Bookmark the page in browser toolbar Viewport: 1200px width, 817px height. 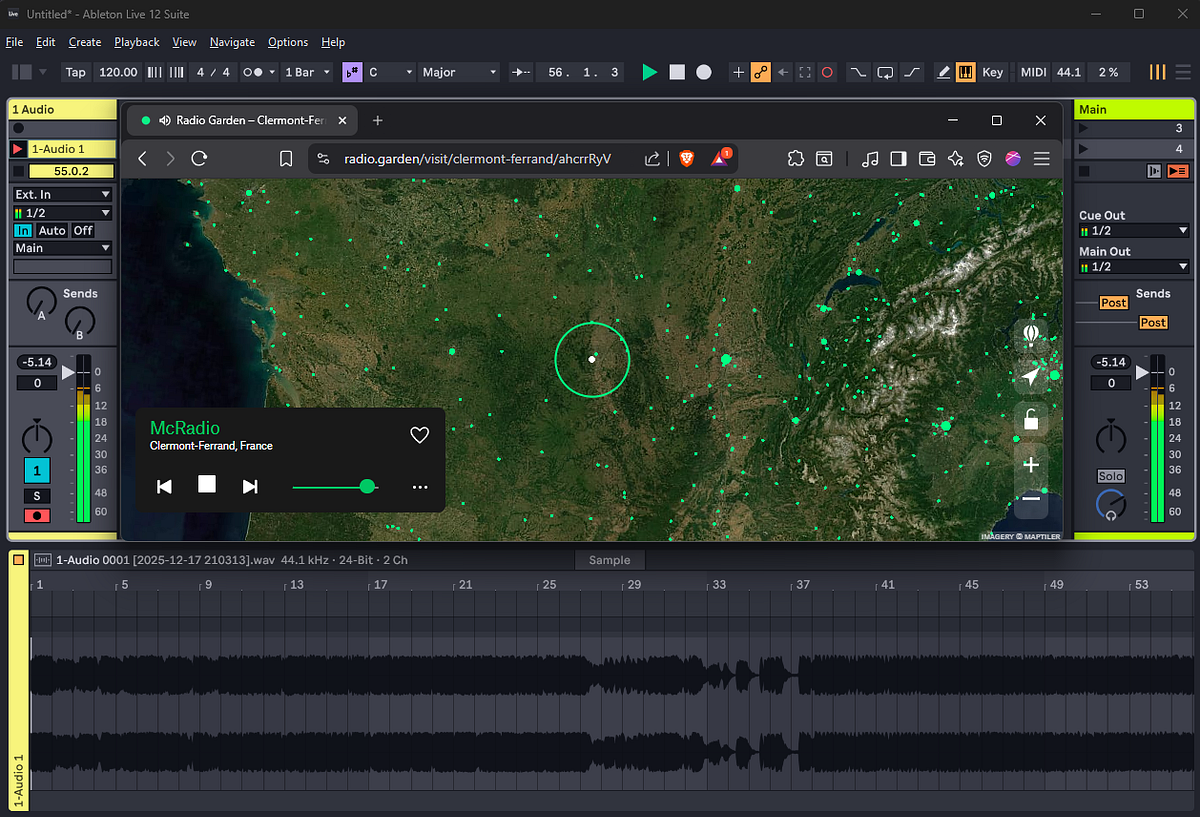286,158
